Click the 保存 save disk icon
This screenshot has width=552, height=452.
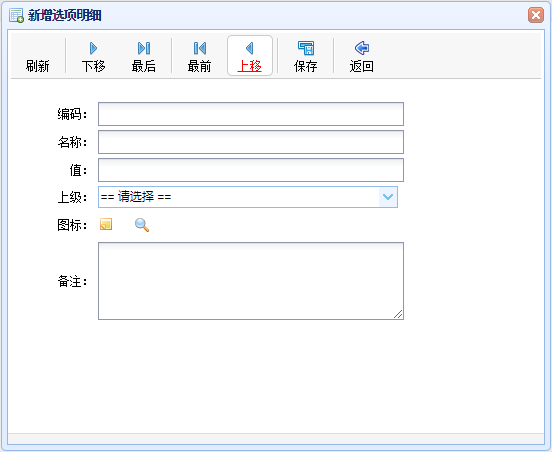coord(306,48)
